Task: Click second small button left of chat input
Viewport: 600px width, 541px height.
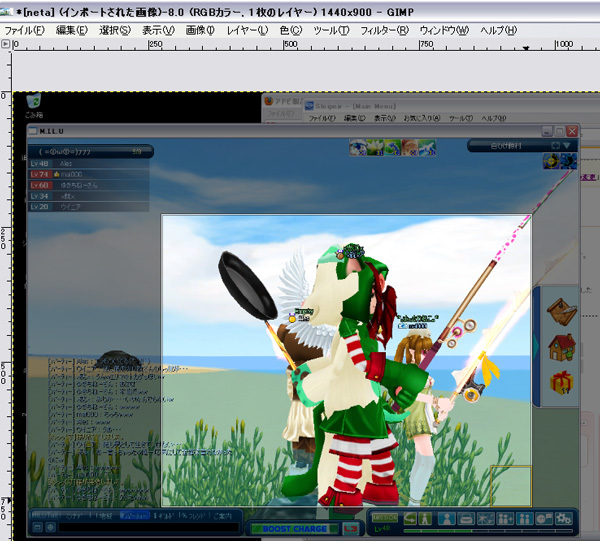Action: tap(51, 528)
